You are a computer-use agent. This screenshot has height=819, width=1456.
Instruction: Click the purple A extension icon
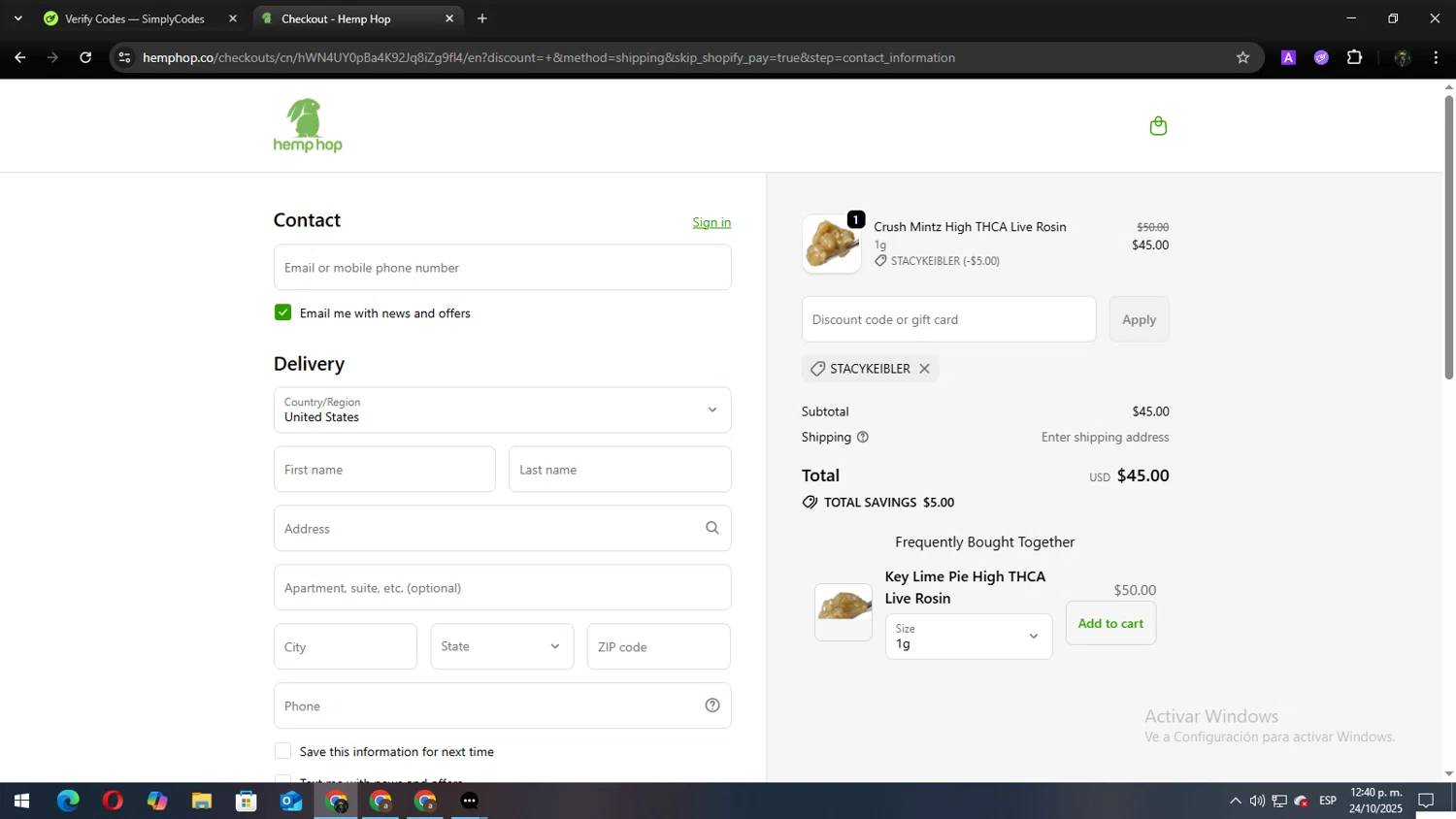click(1288, 57)
